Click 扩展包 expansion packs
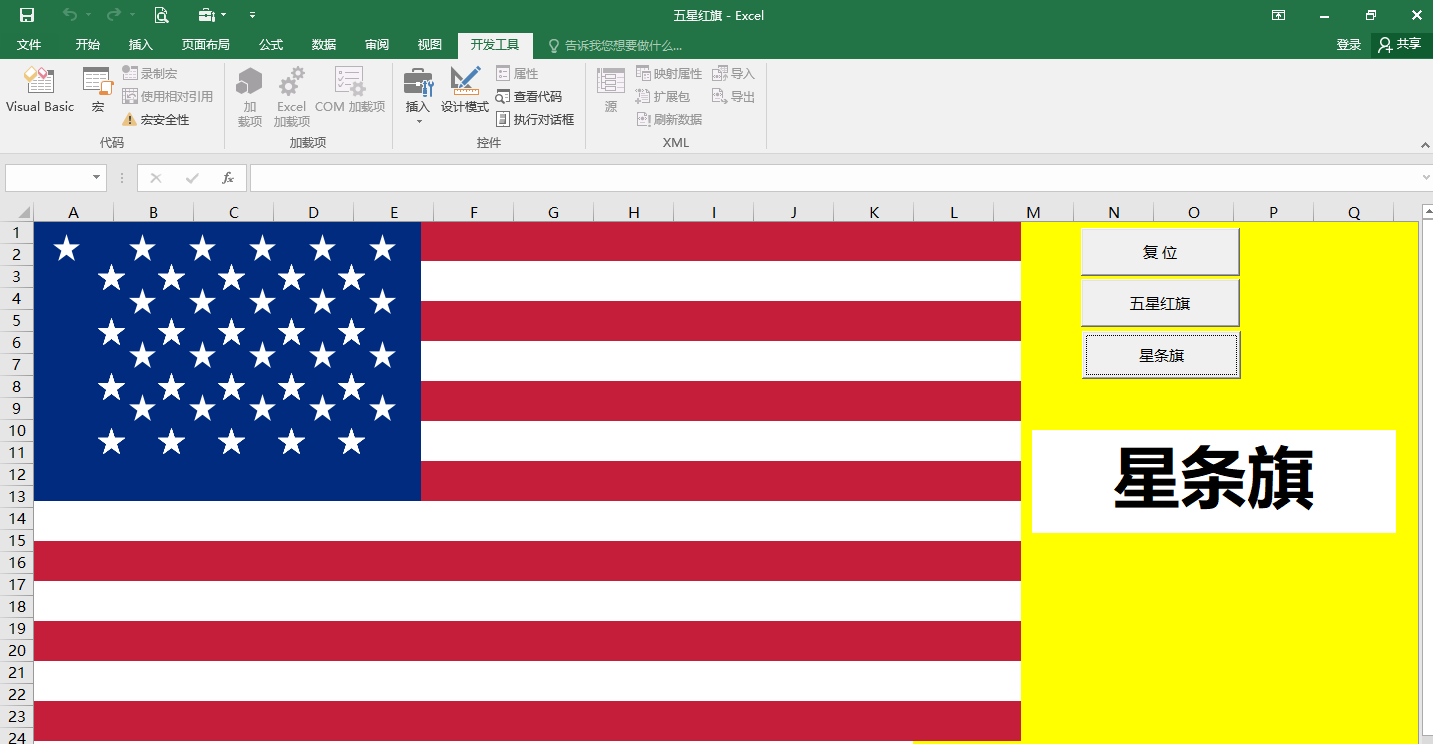Screen dimensions: 1433x744 tap(663, 96)
